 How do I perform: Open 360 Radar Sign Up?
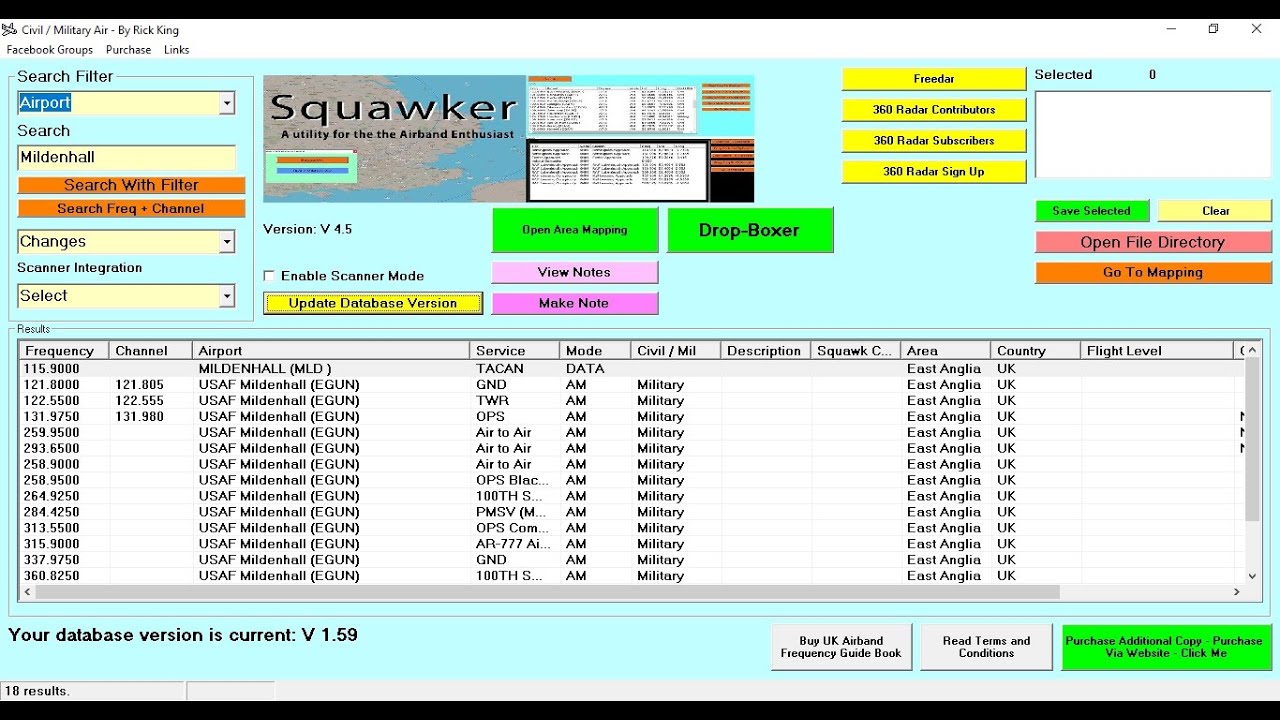[x=934, y=172]
